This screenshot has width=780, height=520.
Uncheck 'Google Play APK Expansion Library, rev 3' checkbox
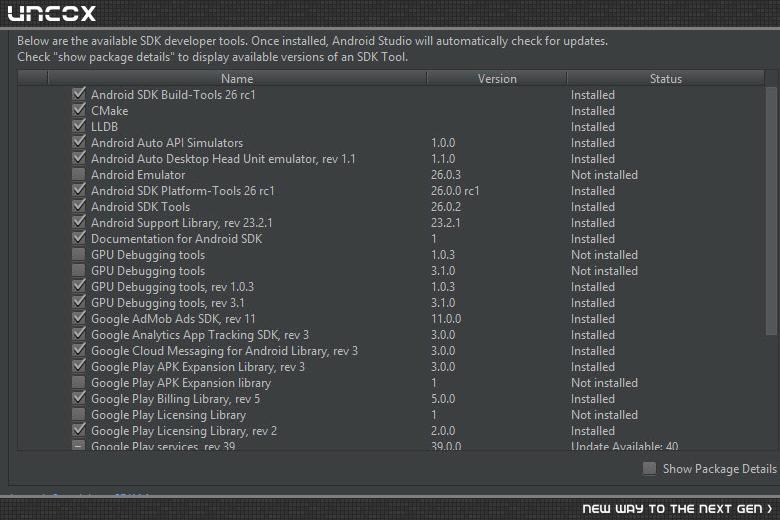point(79,366)
